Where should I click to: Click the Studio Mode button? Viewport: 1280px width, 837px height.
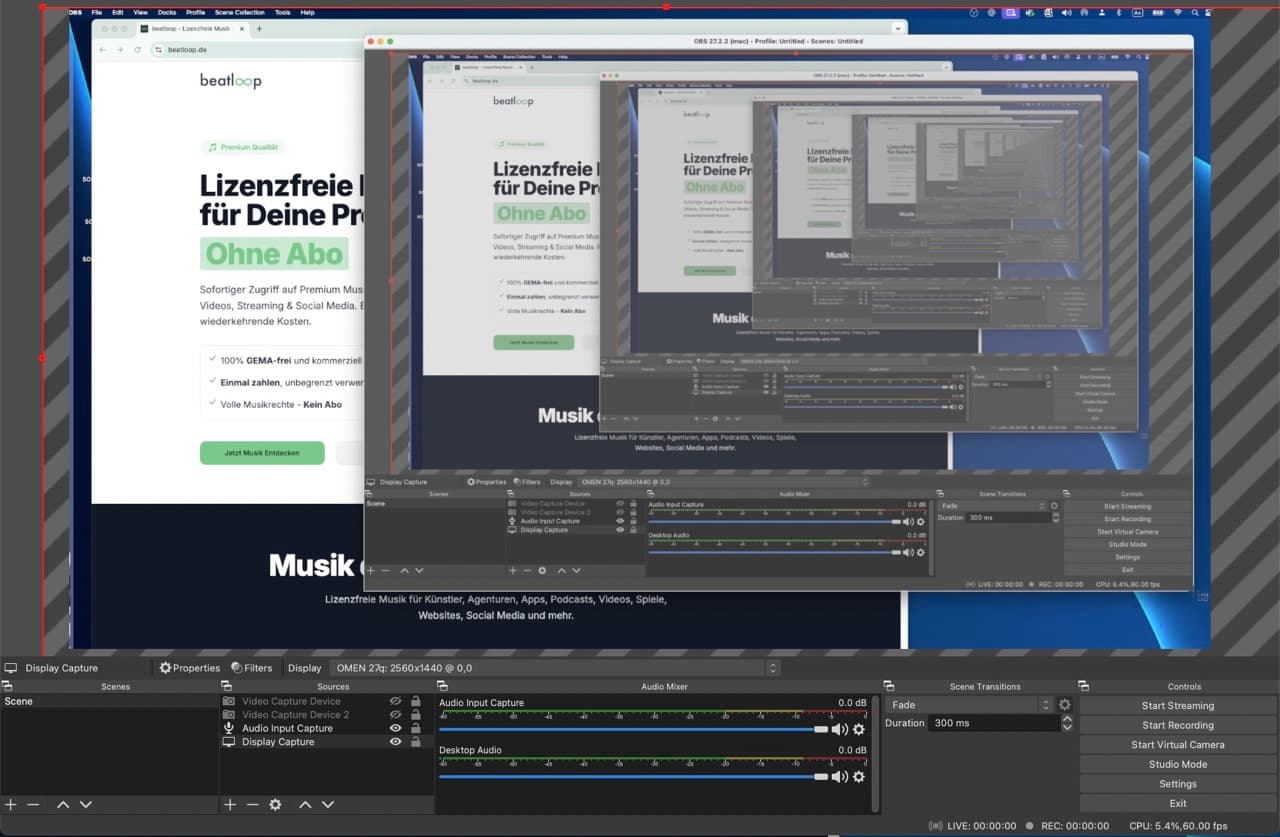tap(1177, 764)
